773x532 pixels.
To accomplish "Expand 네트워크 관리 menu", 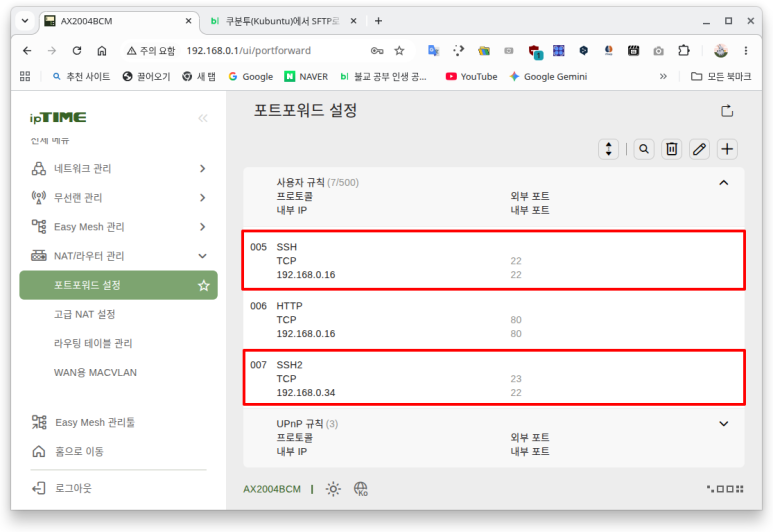I will coord(118,169).
